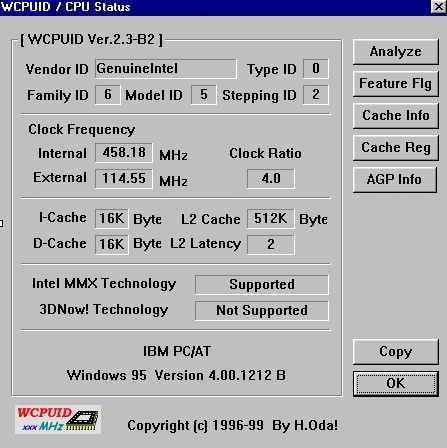Select the Clock Ratio 4.0 field
The width and height of the screenshot is (447, 448).
tap(271, 179)
